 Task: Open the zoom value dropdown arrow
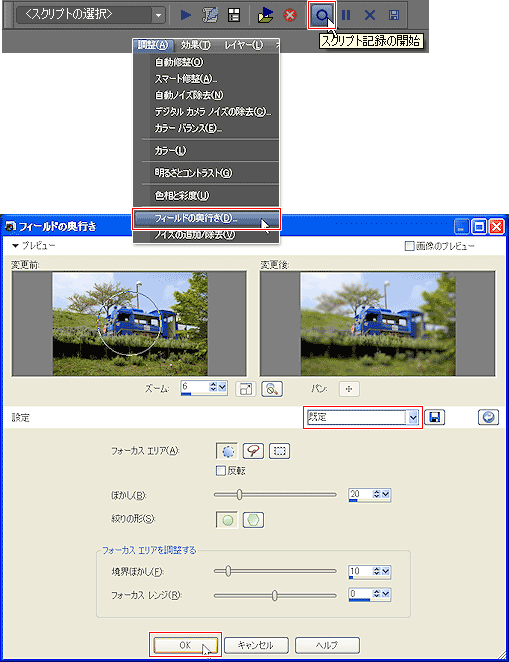pyautogui.click(x=222, y=386)
